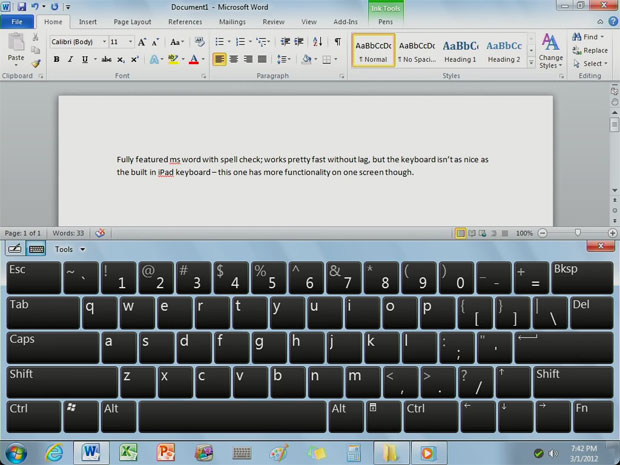The height and width of the screenshot is (465, 620).
Task: Toggle Show/Hide paragraph marks
Action: pos(338,42)
